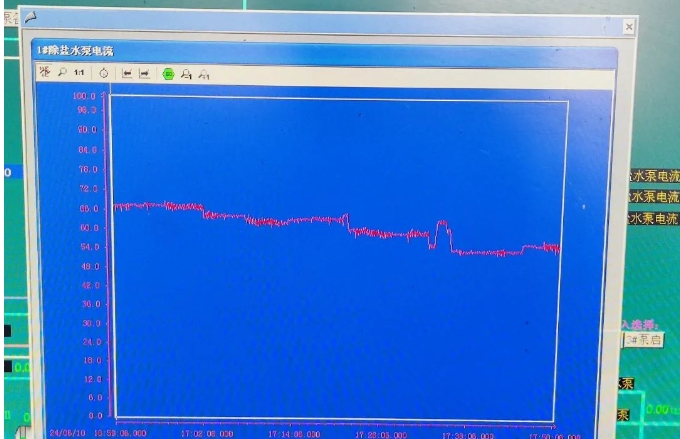
Task: Click the topmost "水泵电流" label on the right
Action: [x=652, y=175]
